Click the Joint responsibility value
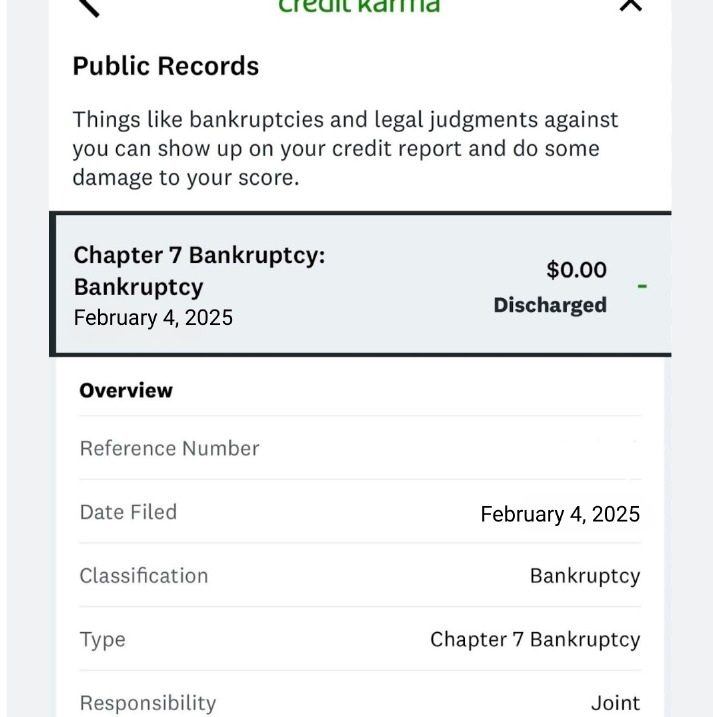The image size is (713, 717). (x=615, y=703)
